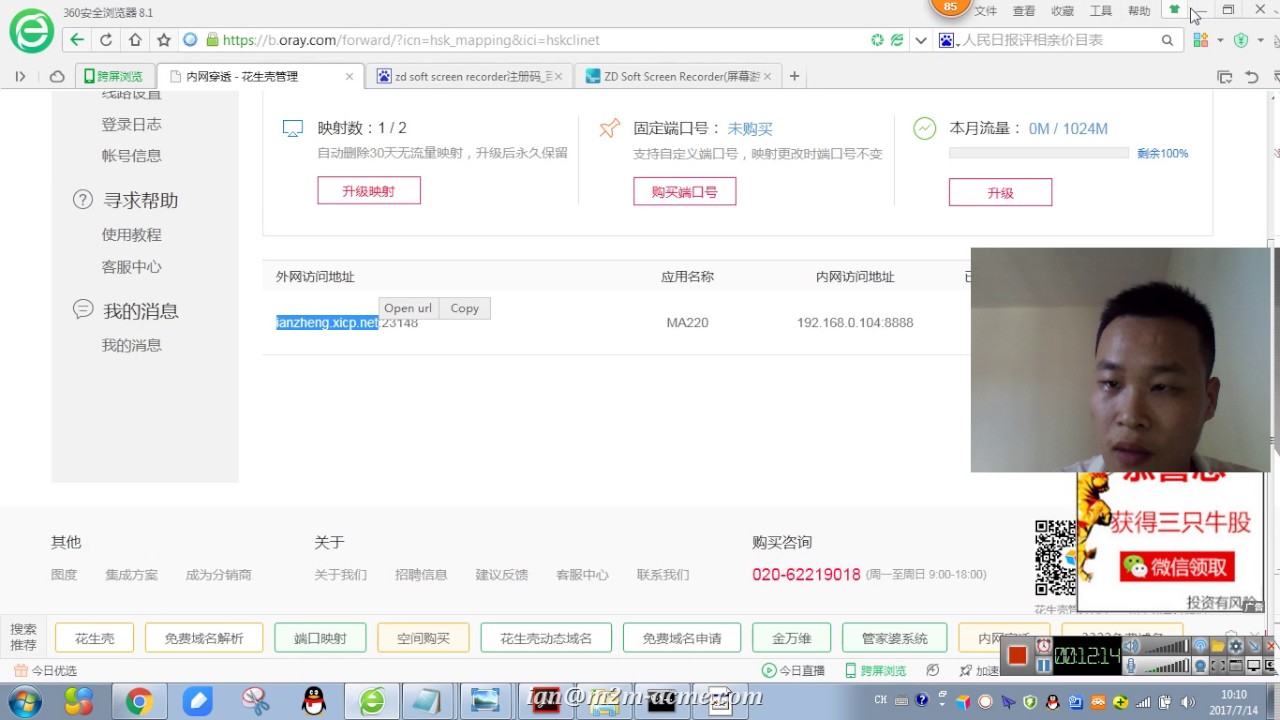This screenshot has height=720, width=1280.
Task: Click the 微信领取 ad button
Action: 1177,567
